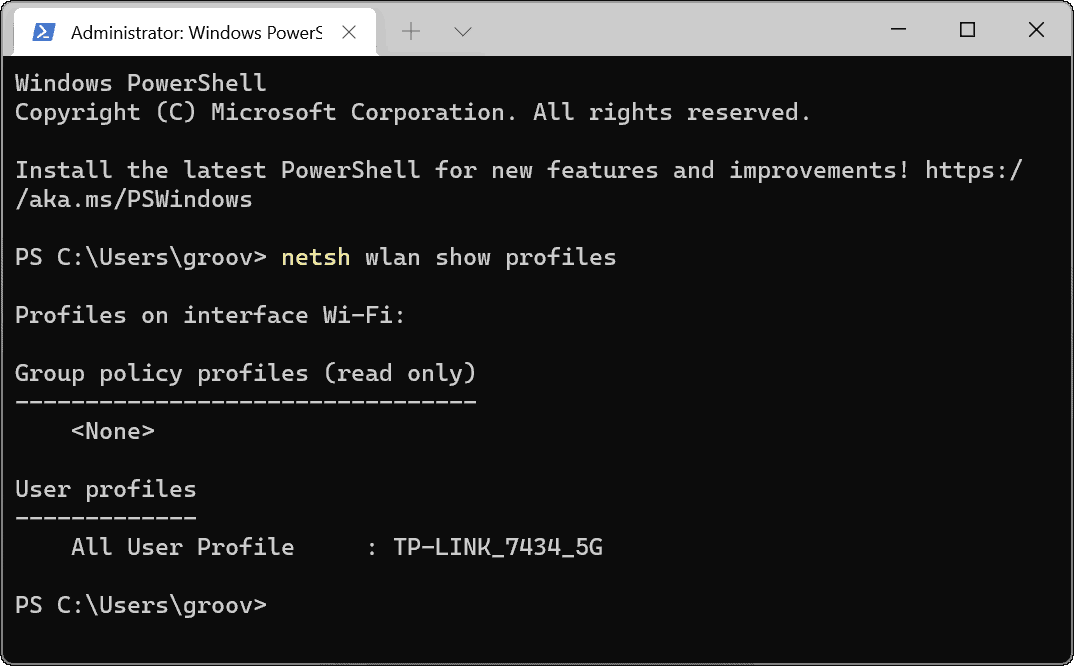Open a new terminal tab with the plus icon
The height and width of the screenshot is (666, 1074).
tap(410, 31)
